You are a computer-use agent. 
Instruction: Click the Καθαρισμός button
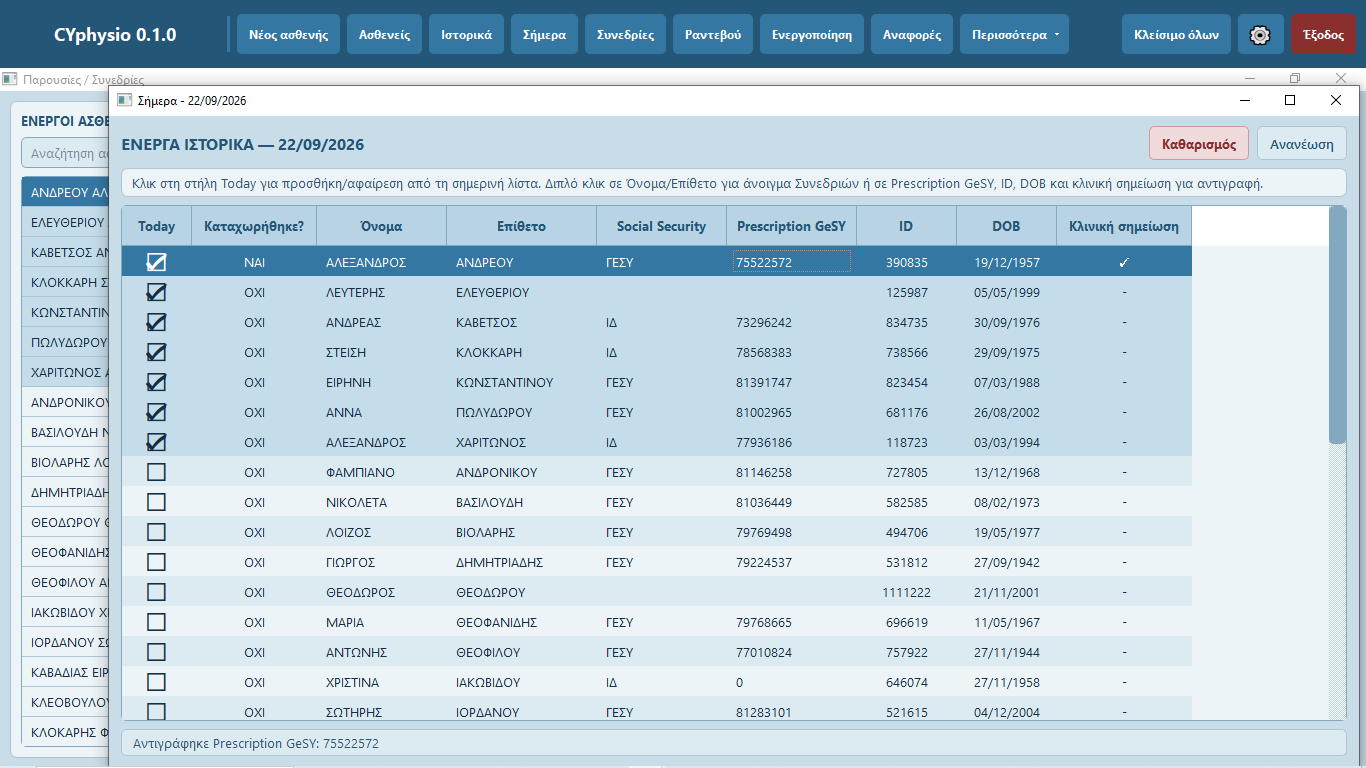tap(1200, 143)
